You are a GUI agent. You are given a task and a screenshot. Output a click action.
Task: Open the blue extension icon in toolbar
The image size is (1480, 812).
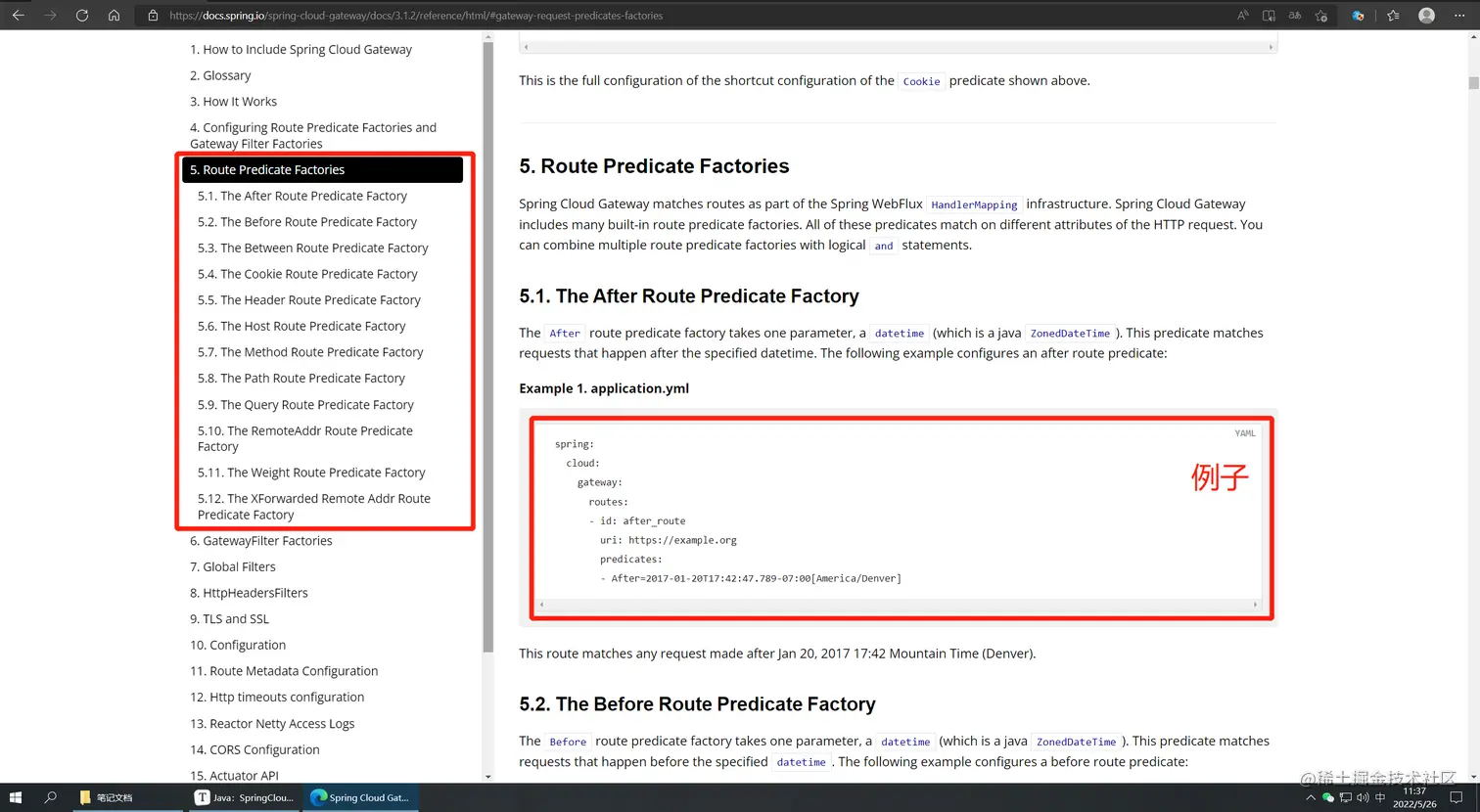[x=1358, y=16]
